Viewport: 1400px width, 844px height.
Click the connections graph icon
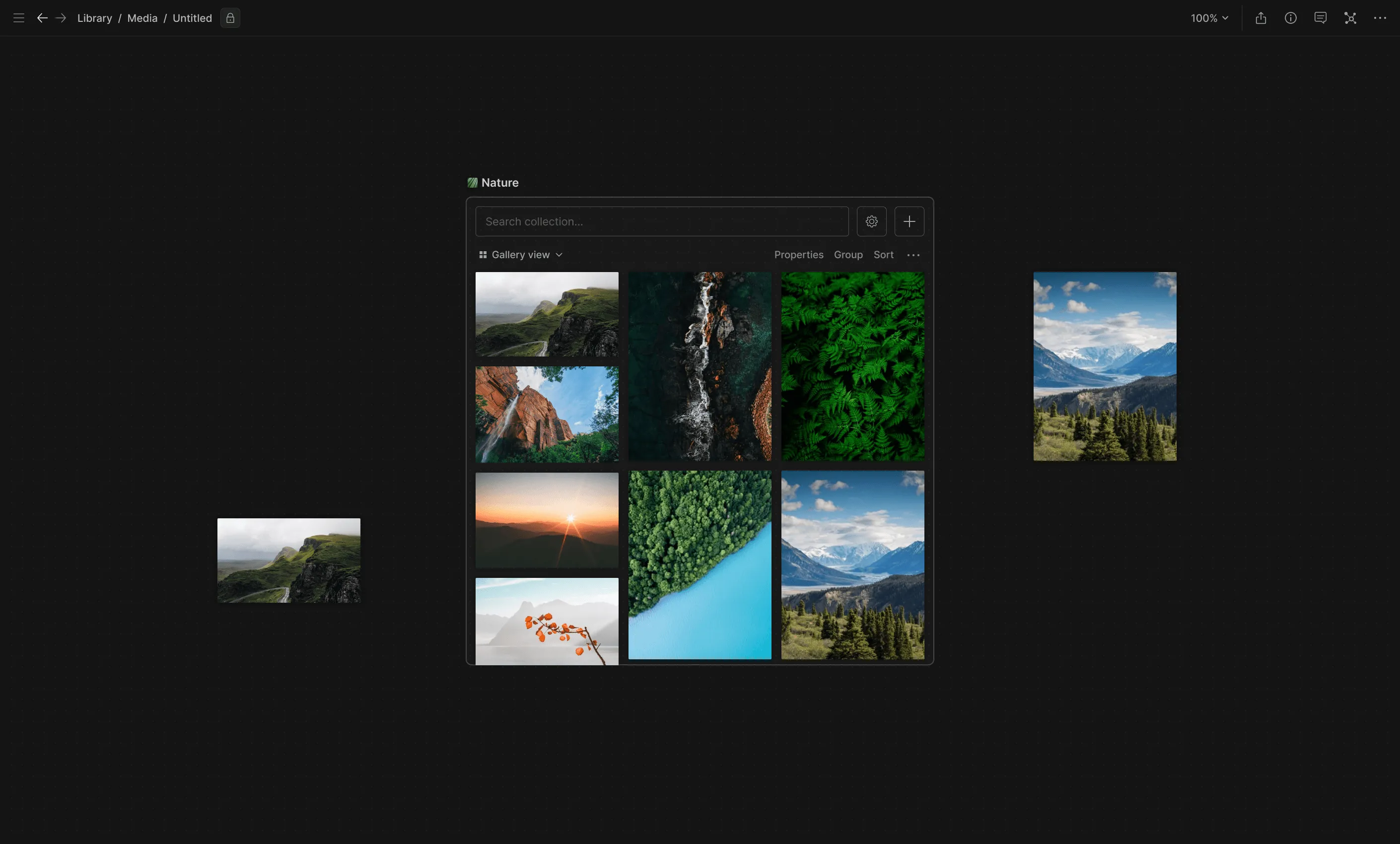pos(1350,18)
